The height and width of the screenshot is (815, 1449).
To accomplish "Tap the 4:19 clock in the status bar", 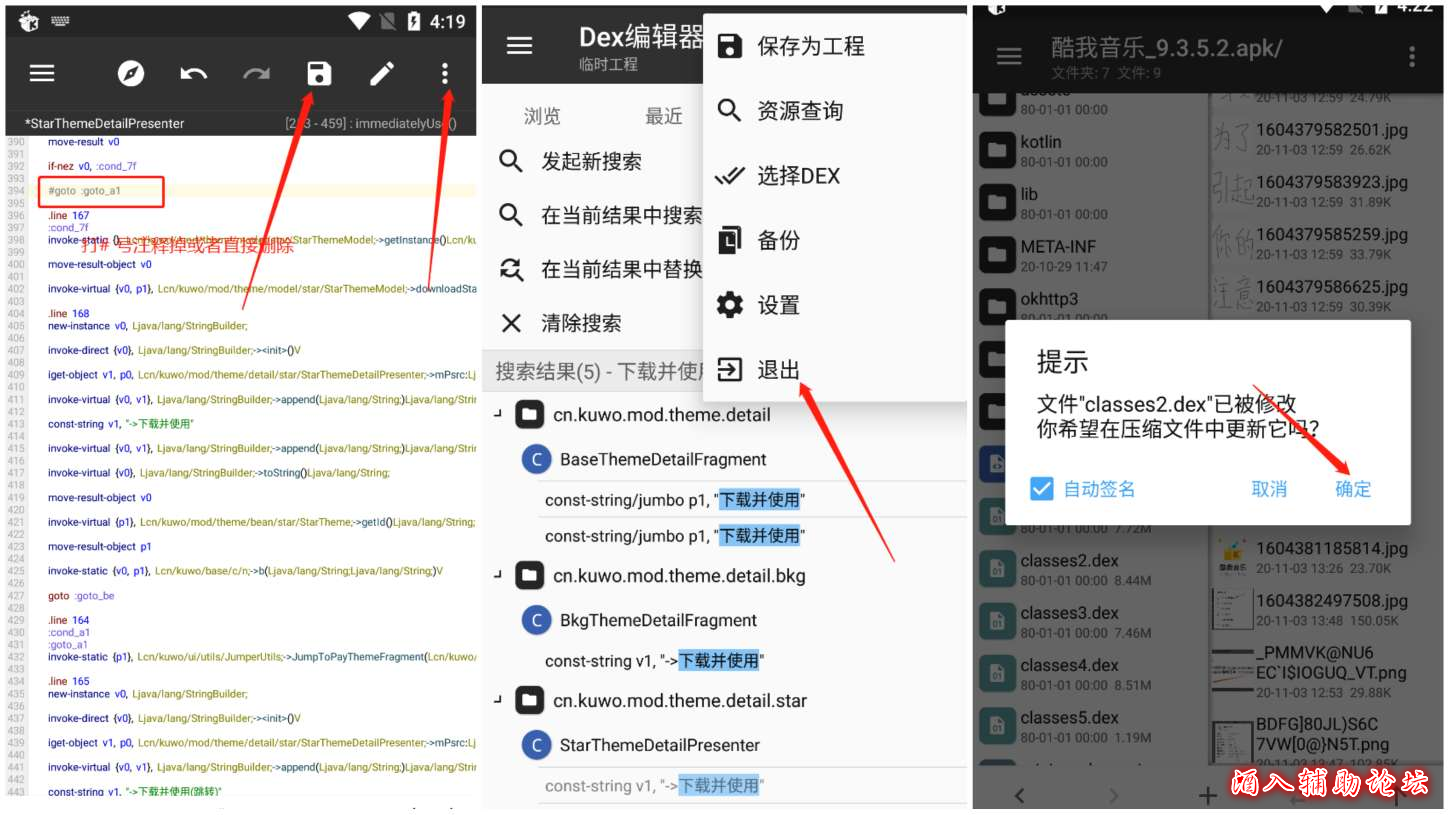I will click(x=447, y=21).
